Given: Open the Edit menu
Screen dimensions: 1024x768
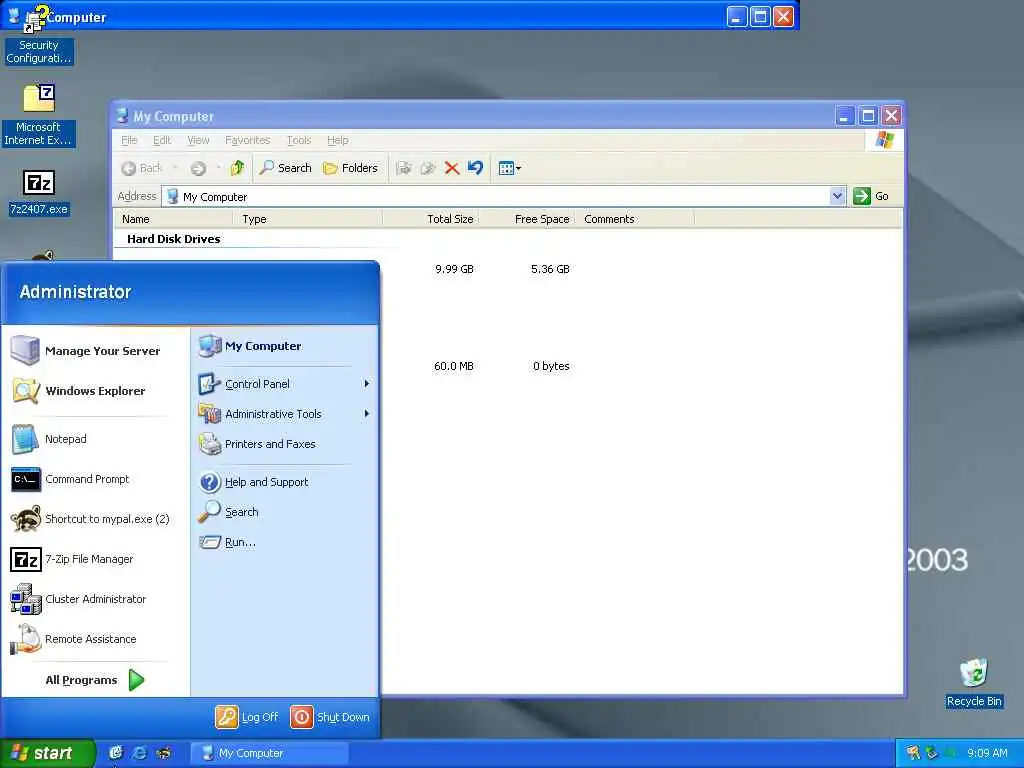Looking at the screenshot, I should point(162,140).
